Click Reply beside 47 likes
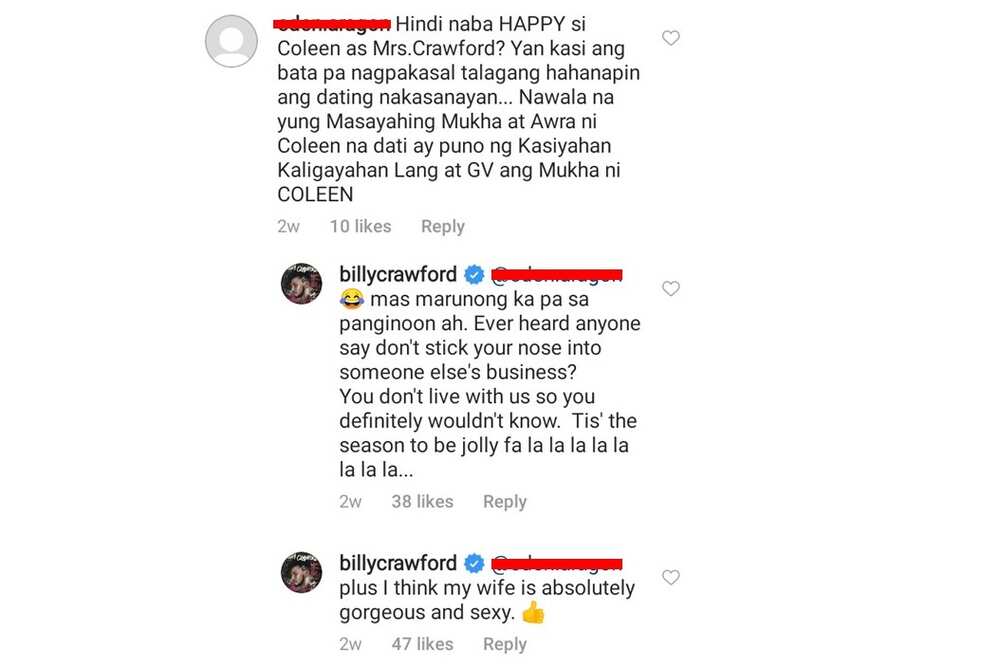This screenshot has height=667, width=1000. point(504,644)
